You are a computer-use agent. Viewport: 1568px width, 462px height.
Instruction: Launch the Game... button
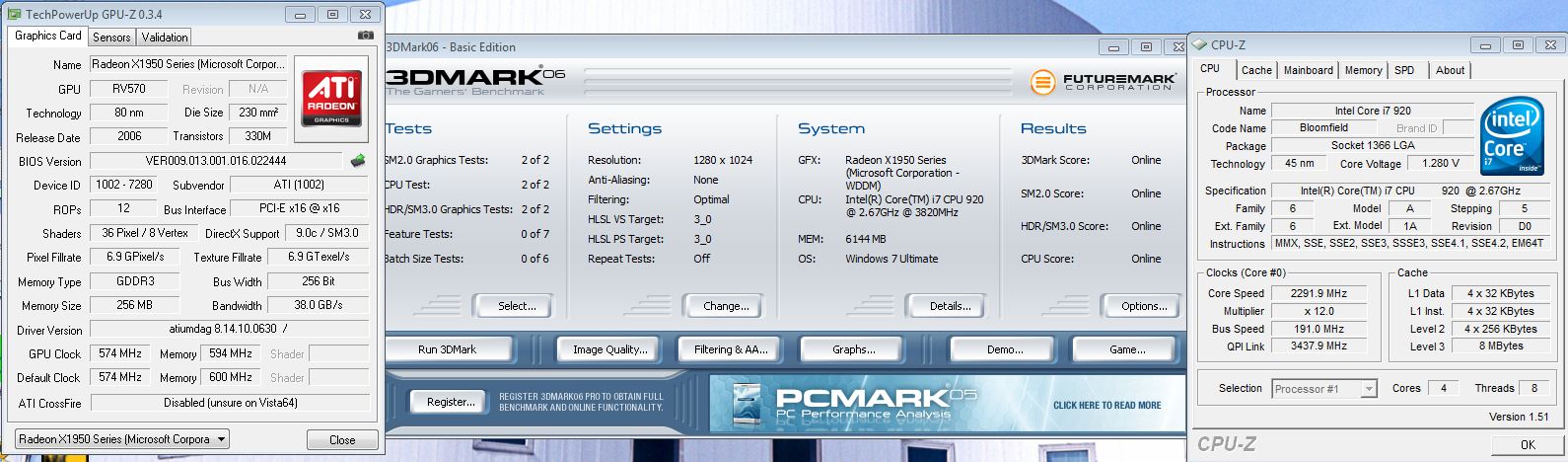[x=1127, y=349]
